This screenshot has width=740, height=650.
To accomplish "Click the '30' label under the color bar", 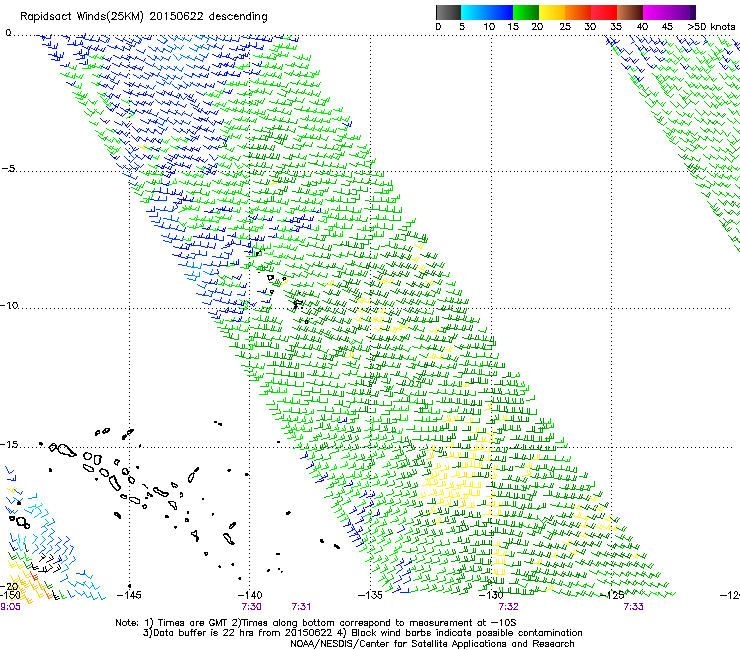I will [590, 26].
